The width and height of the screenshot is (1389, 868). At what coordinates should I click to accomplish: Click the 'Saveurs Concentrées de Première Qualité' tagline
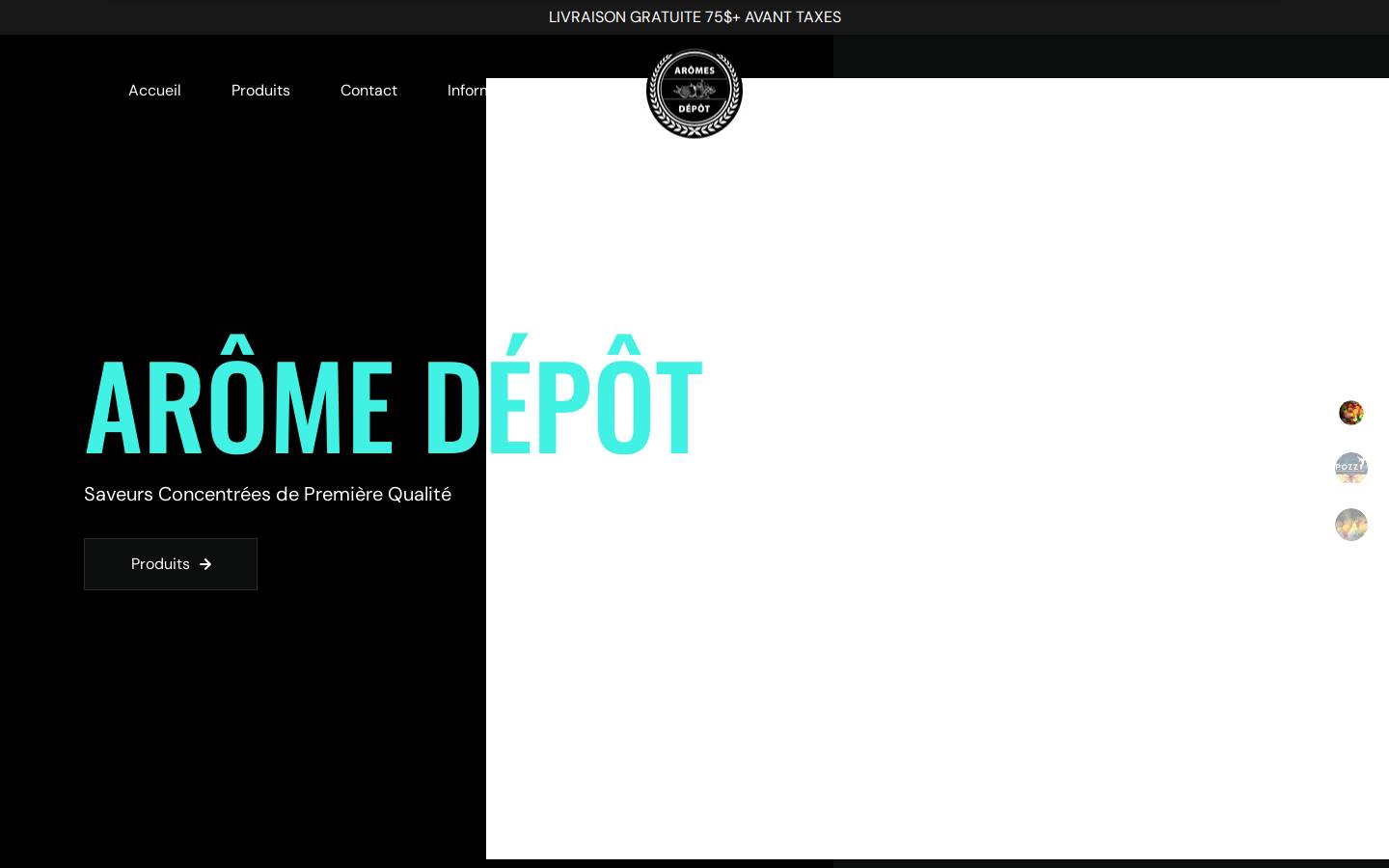[267, 494]
